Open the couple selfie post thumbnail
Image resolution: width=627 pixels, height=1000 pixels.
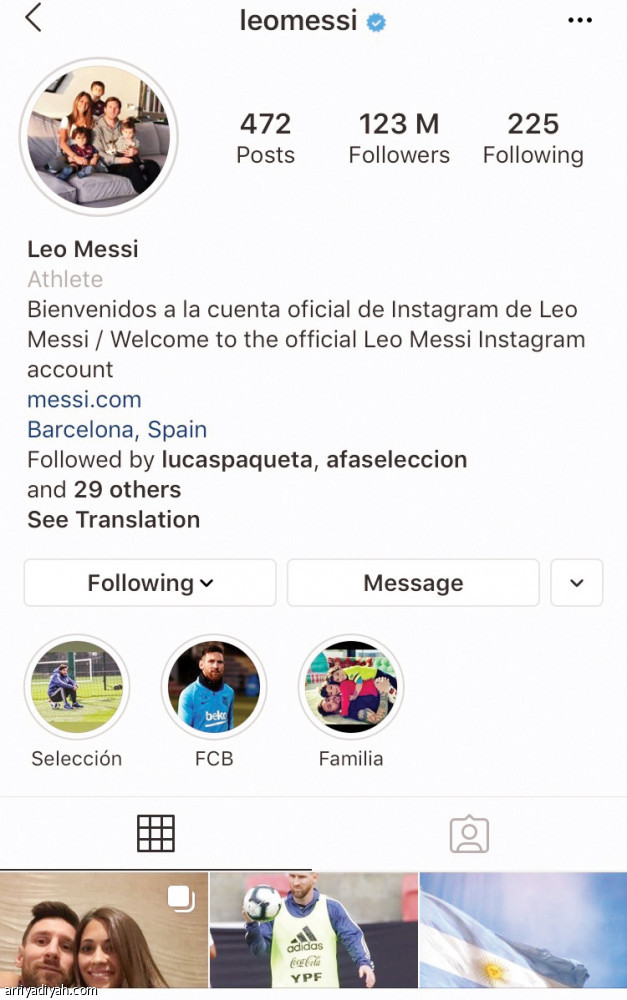pyautogui.click(x=104, y=931)
